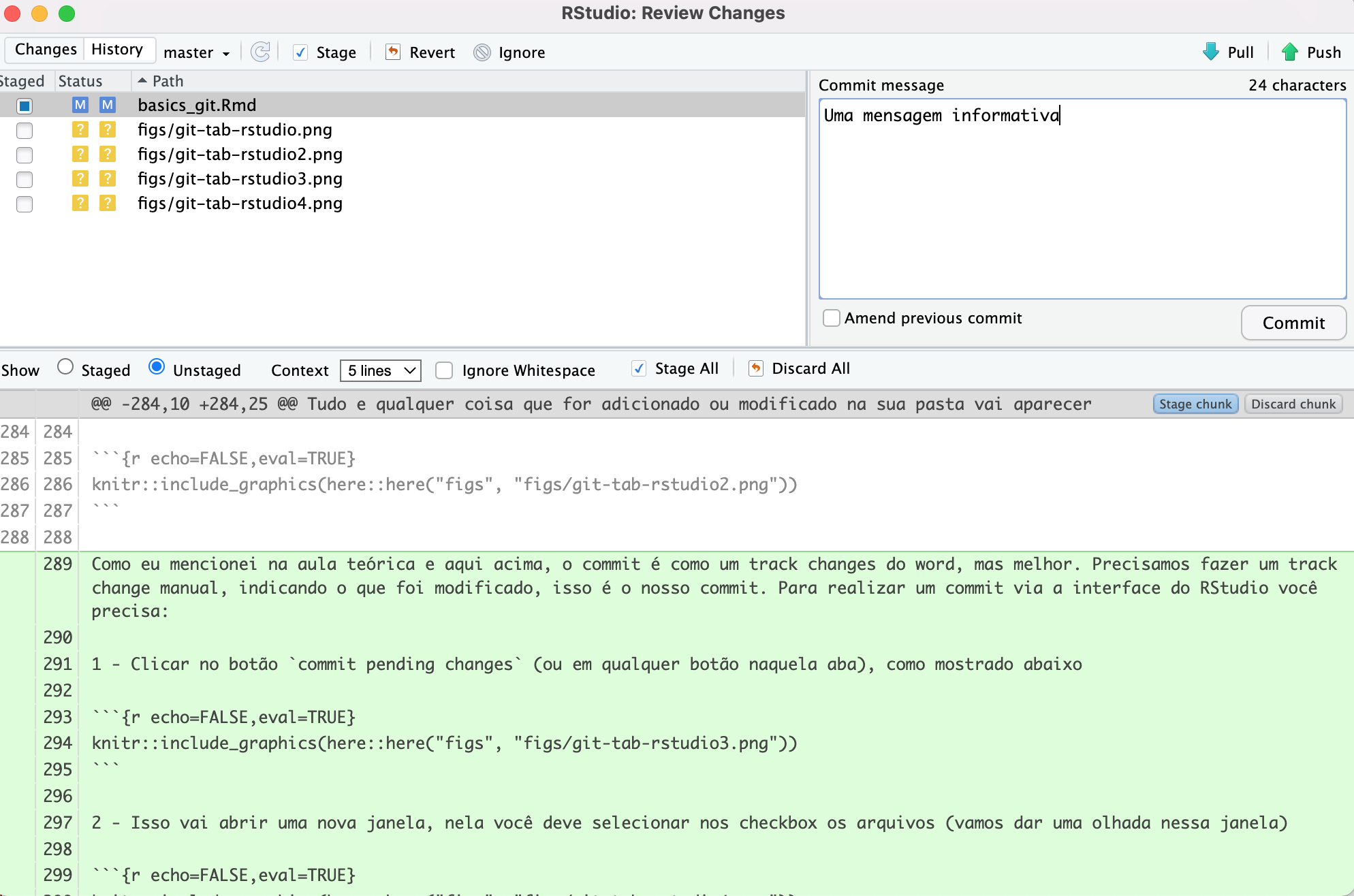Click the Push button label
This screenshot has height=896, width=1354.
(x=1323, y=52)
